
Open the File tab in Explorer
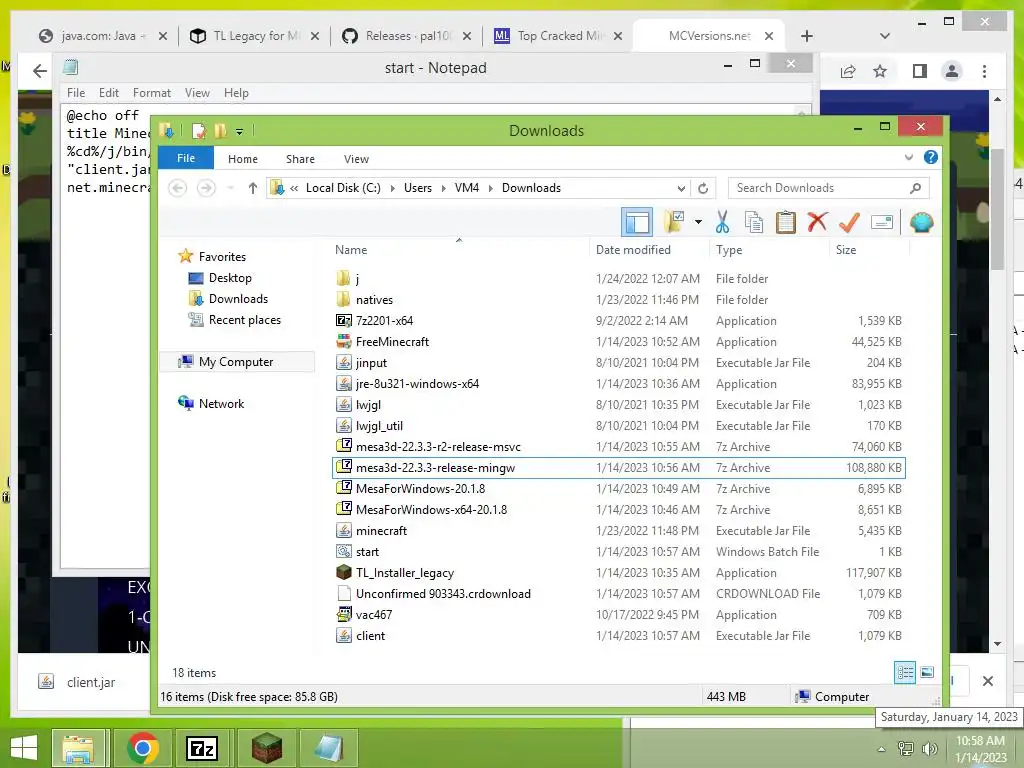point(186,158)
